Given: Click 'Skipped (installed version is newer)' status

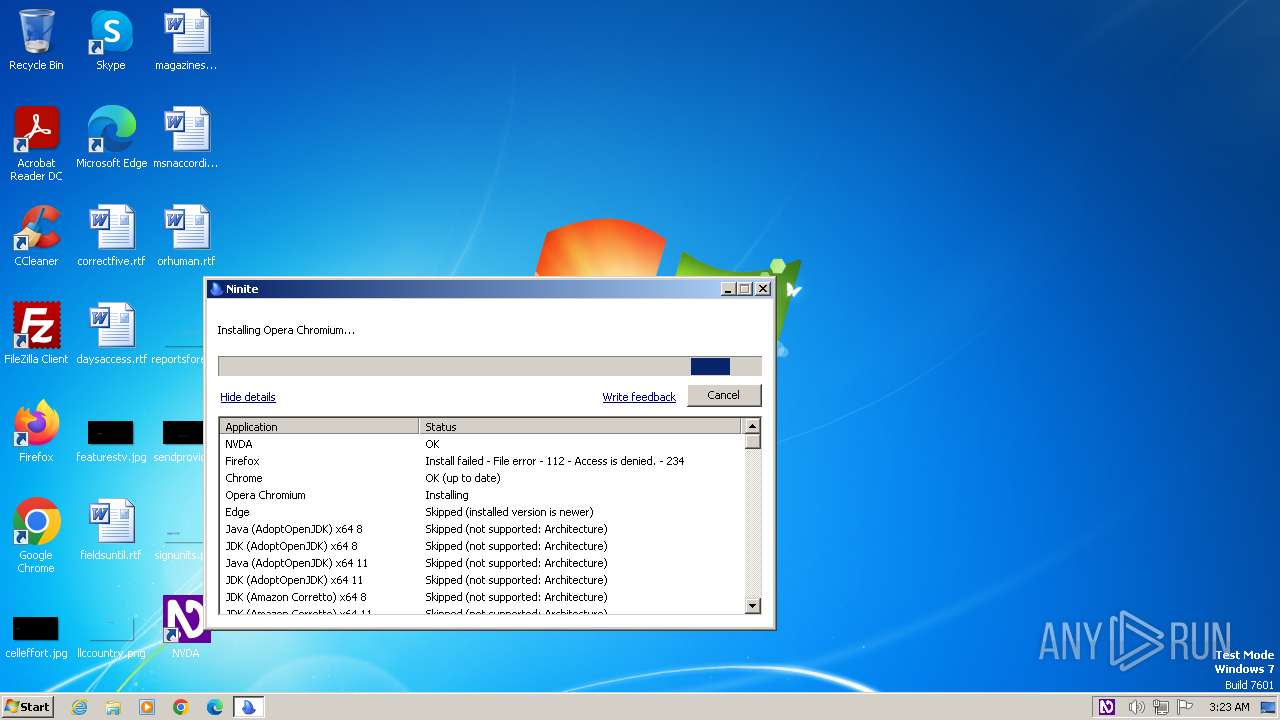Looking at the screenshot, I should pos(509,512).
